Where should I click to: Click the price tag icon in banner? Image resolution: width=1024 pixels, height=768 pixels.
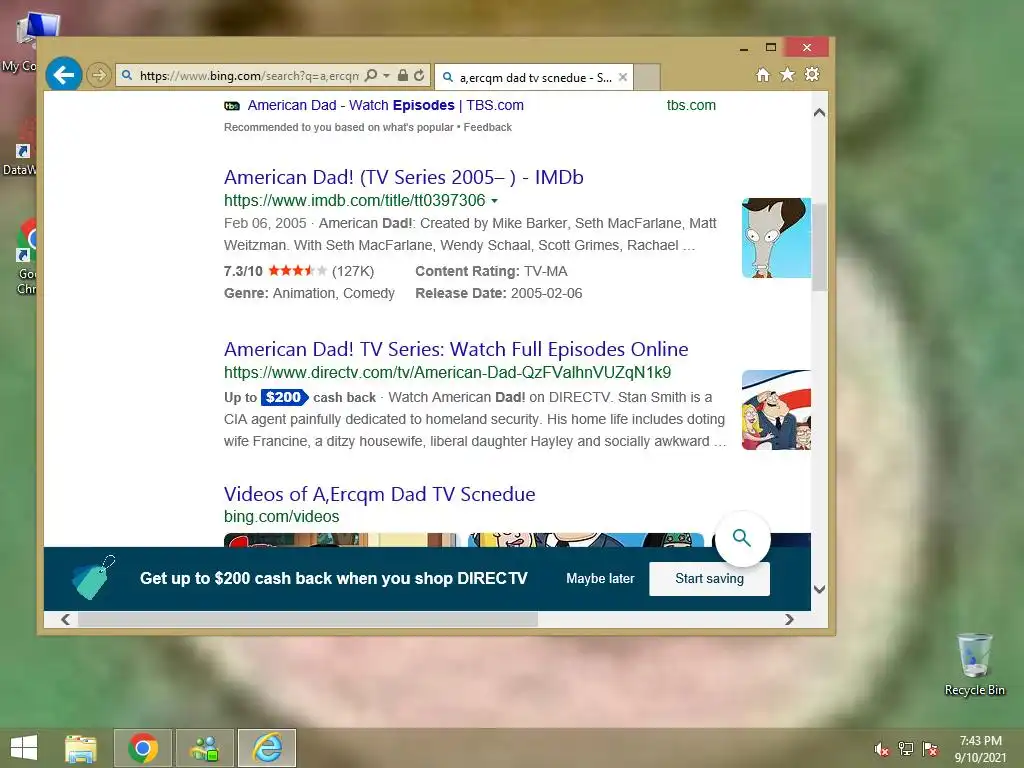tap(94, 577)
